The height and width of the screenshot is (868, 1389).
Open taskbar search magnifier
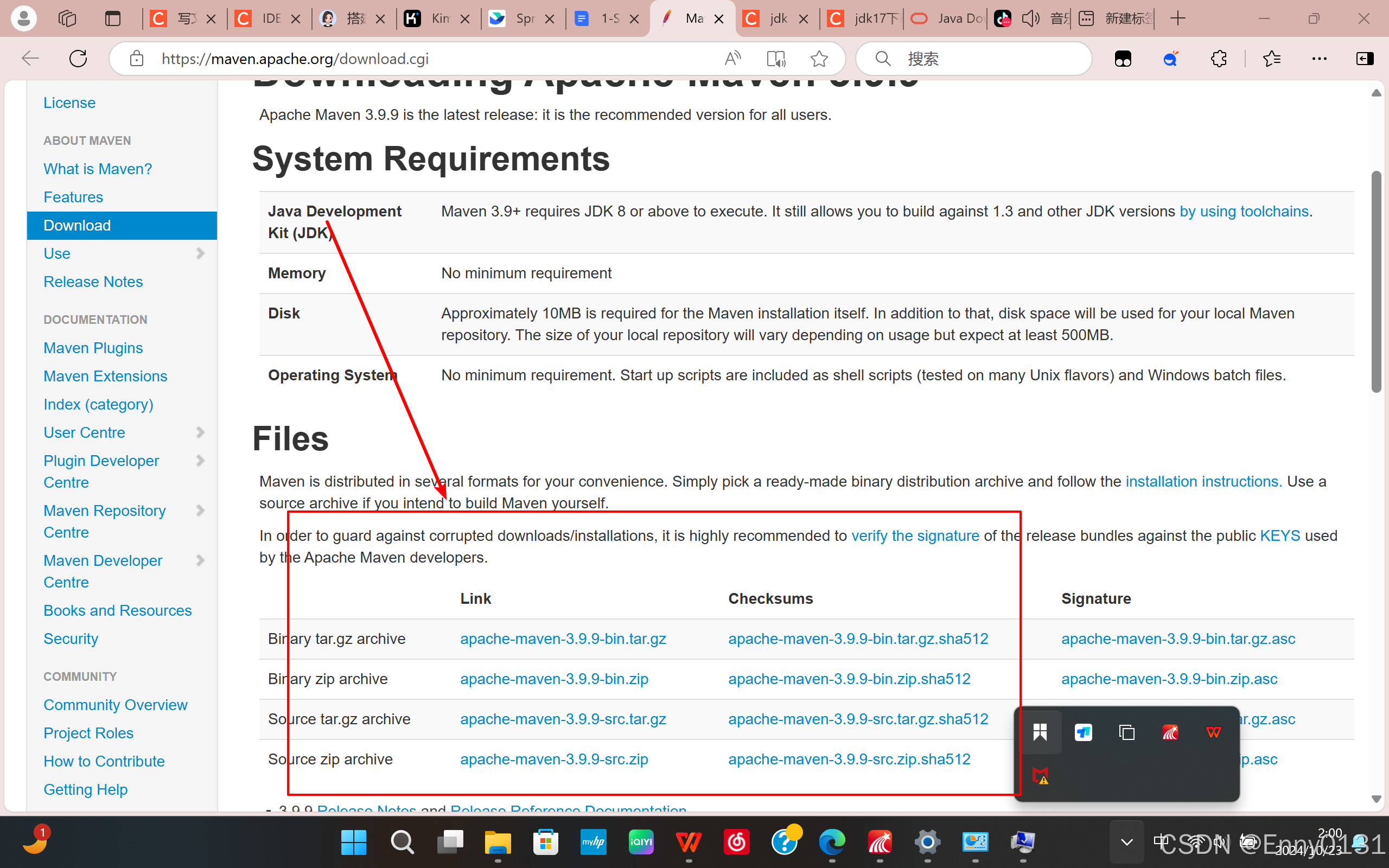(x=402, y=842)
